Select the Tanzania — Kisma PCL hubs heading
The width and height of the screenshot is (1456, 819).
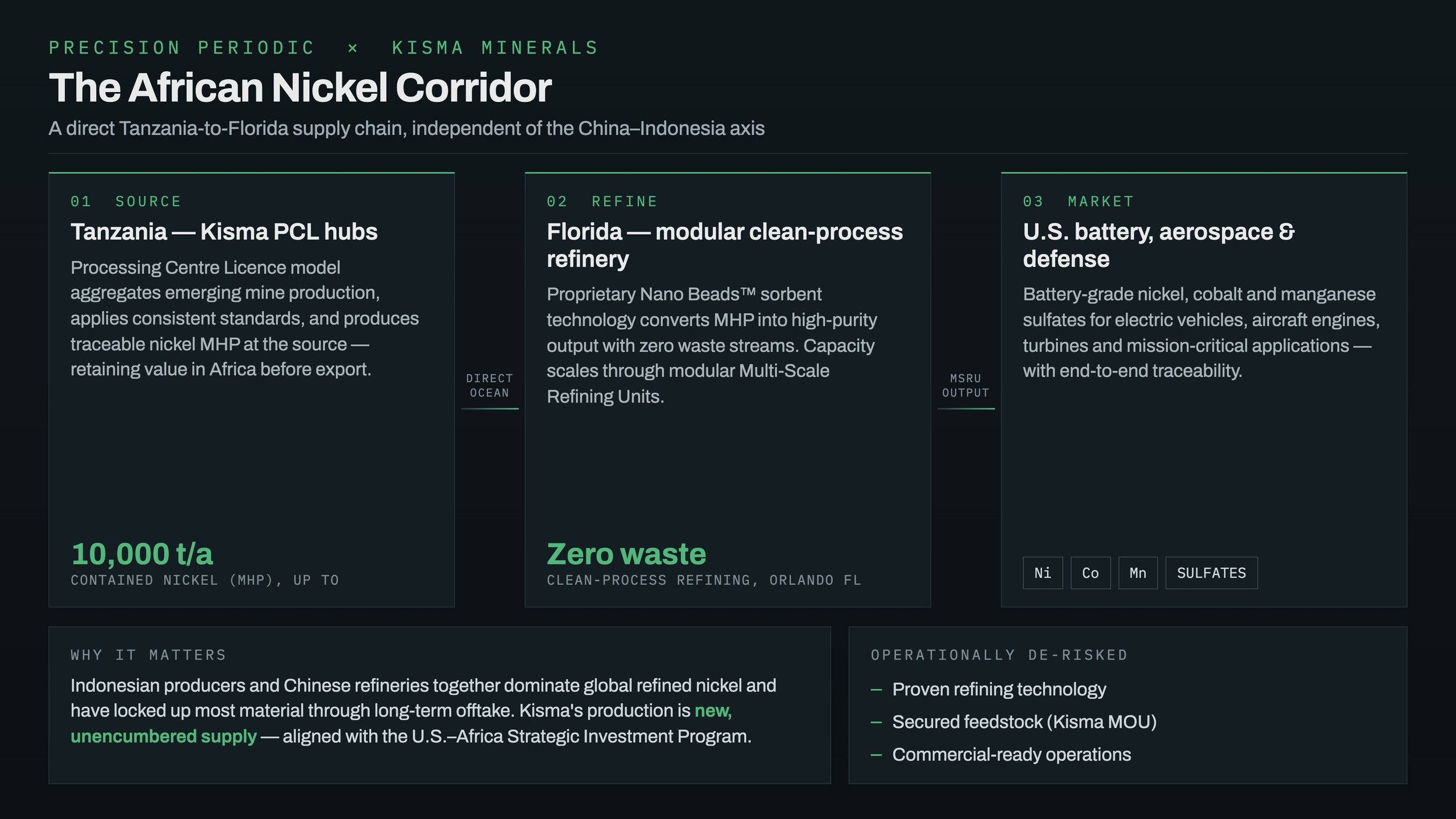(x=224, y=232)
